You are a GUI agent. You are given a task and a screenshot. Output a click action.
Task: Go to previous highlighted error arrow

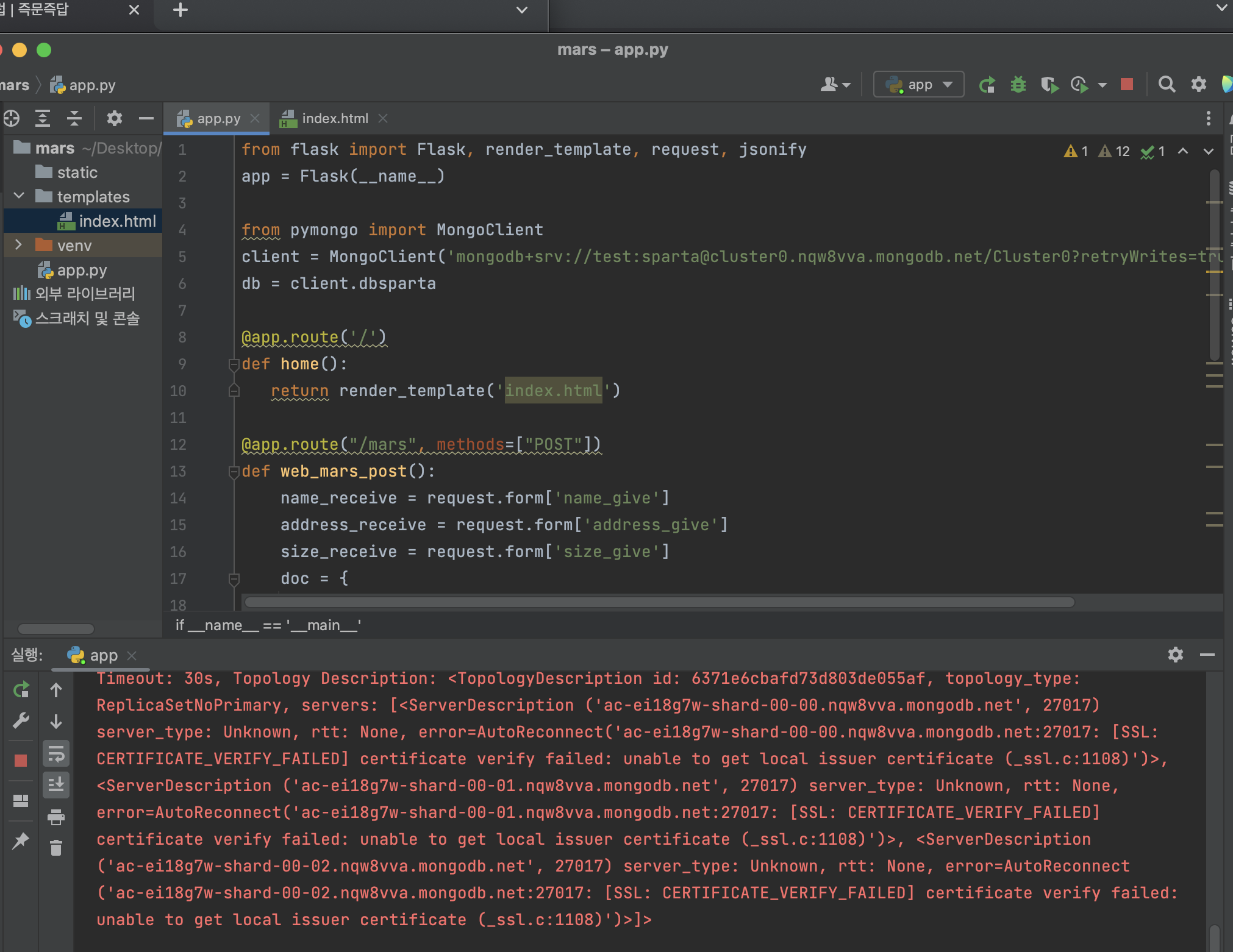(1183, 151)
